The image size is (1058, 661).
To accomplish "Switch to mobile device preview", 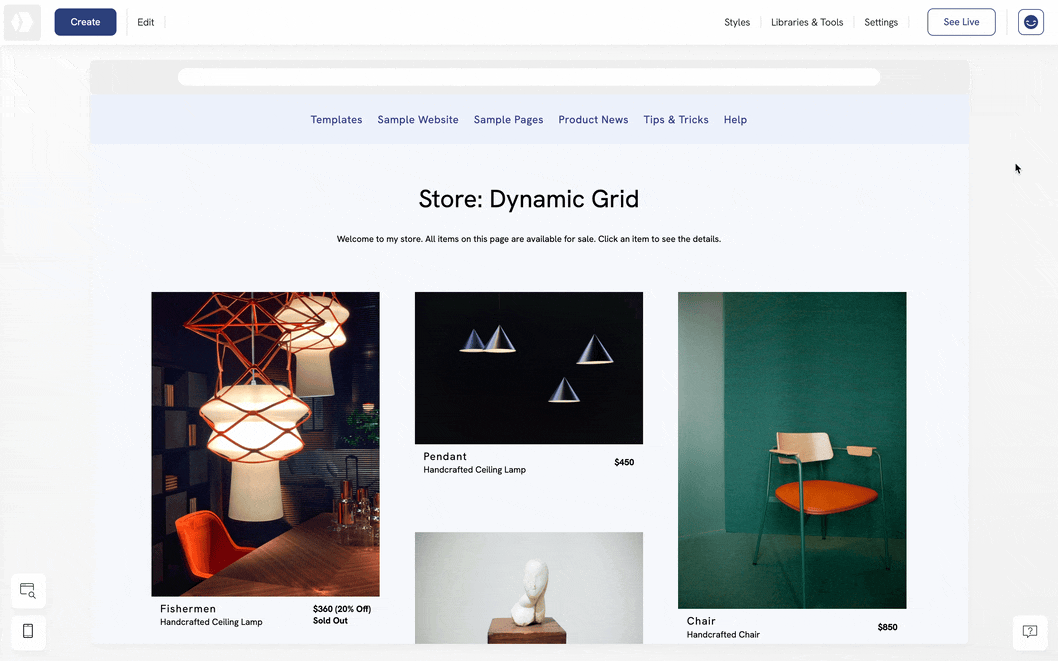I will point(28,631).
